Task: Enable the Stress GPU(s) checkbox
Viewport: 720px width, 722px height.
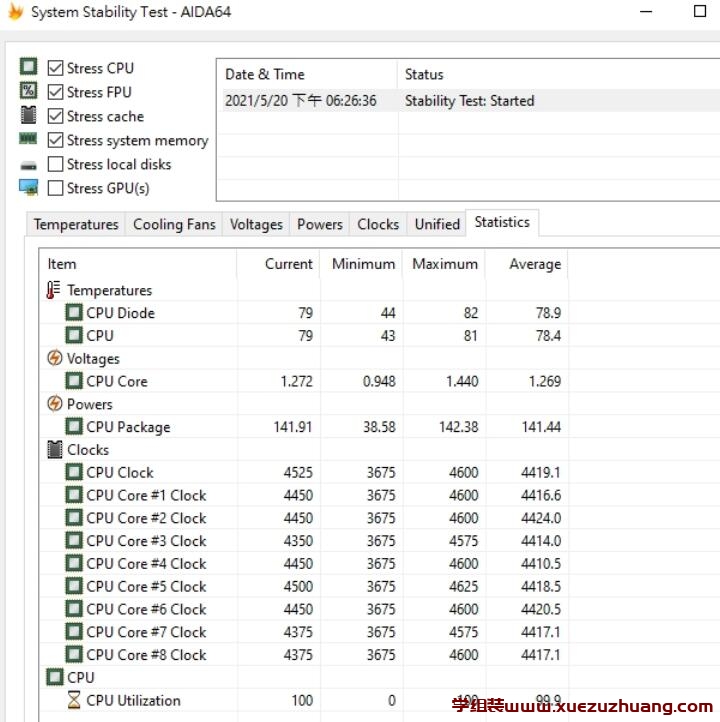Action: [x=55, y=188]
